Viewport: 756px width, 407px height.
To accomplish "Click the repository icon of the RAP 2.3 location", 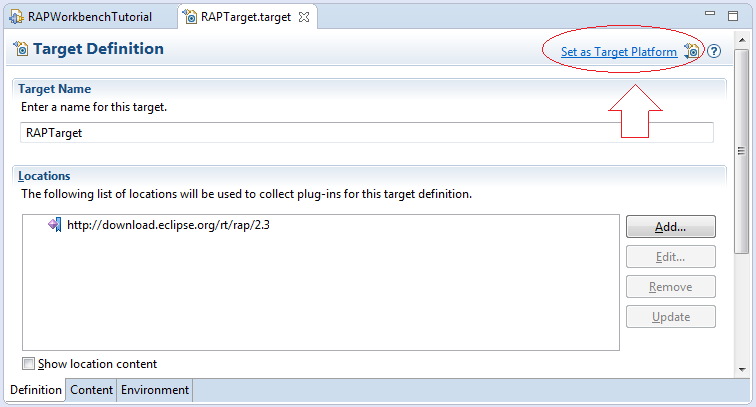I will click(54, 224).
